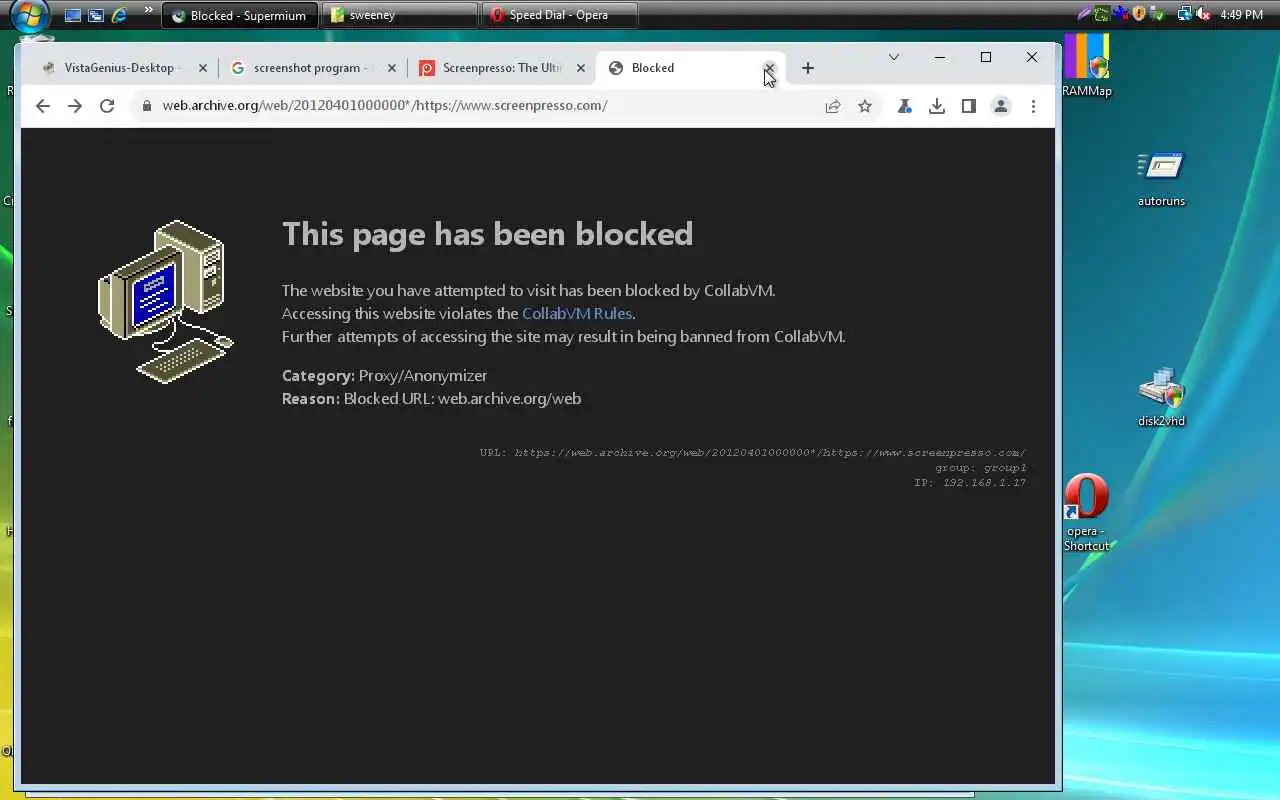Open the CollabVM Rules link
Image resolution: width=1280 pixels, height=800 pixels.
[577, 313]
